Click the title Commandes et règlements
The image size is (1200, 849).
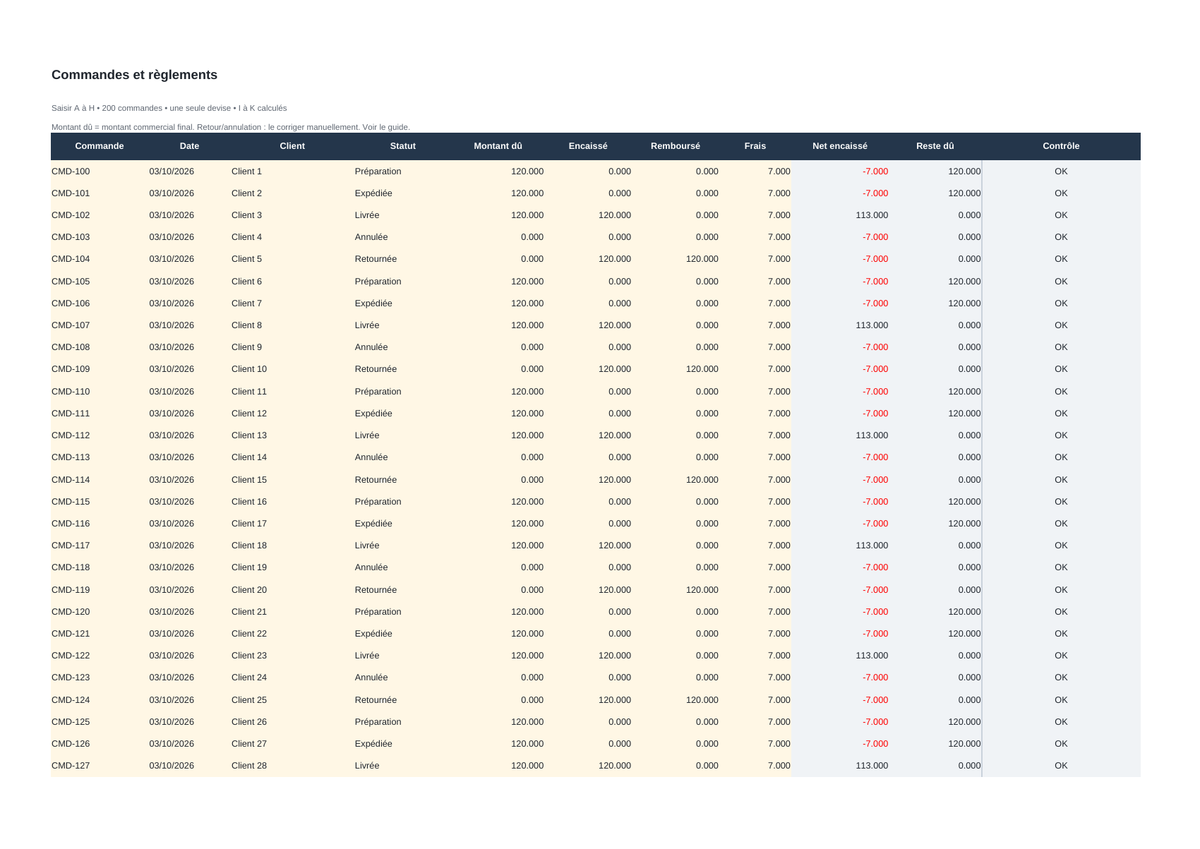coord(134,75)
